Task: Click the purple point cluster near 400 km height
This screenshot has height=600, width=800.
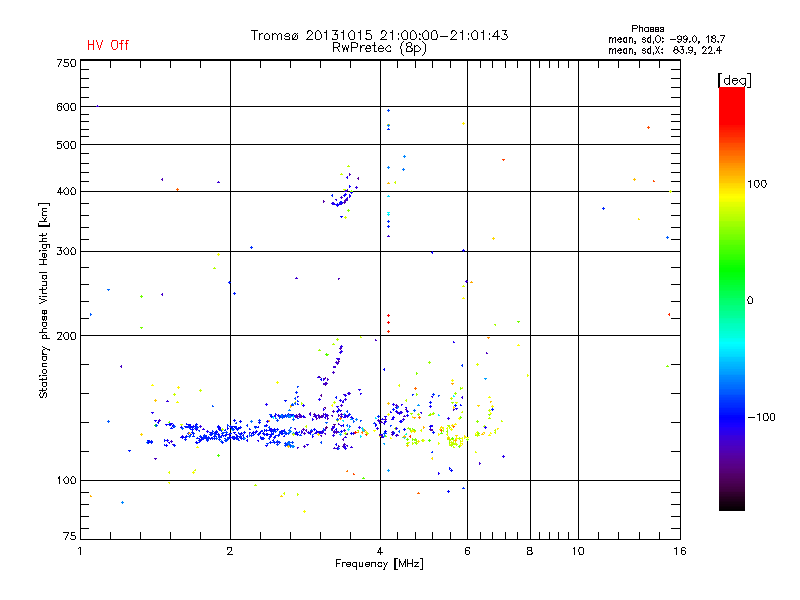Action: pos(343,198)
